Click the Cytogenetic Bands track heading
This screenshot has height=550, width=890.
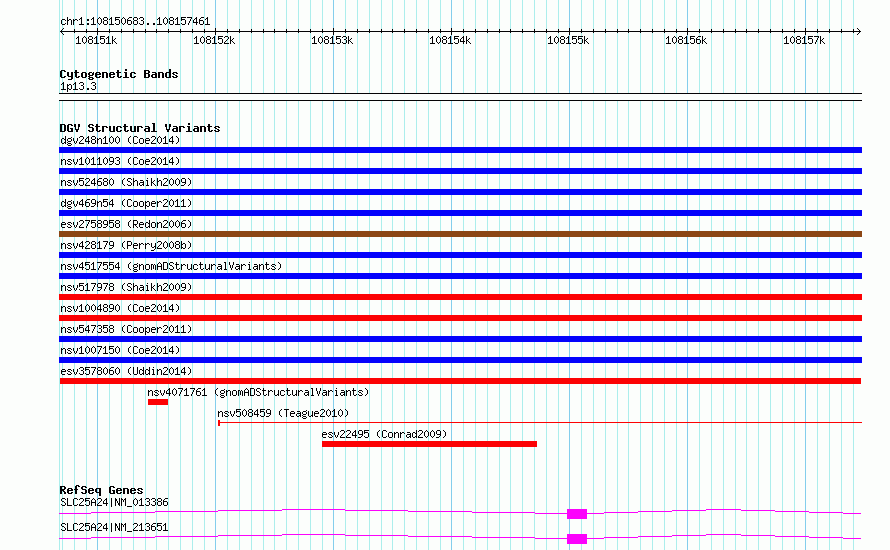(x=118, y=74)
